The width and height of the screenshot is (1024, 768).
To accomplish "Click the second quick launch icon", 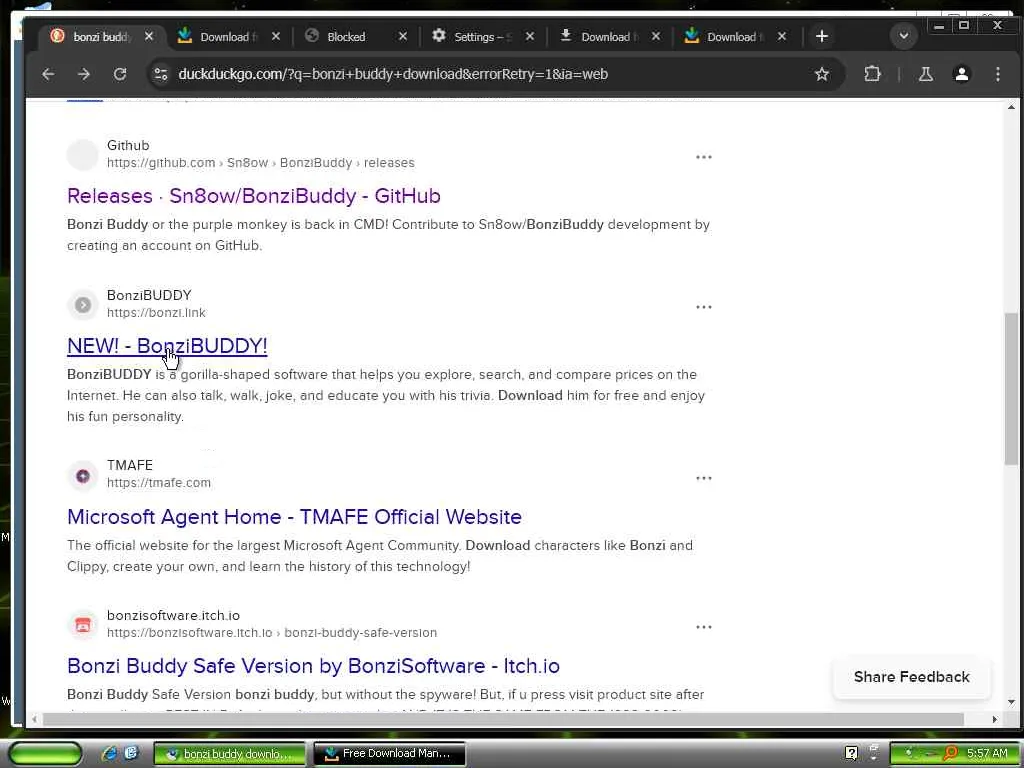I will coord(131,754).
